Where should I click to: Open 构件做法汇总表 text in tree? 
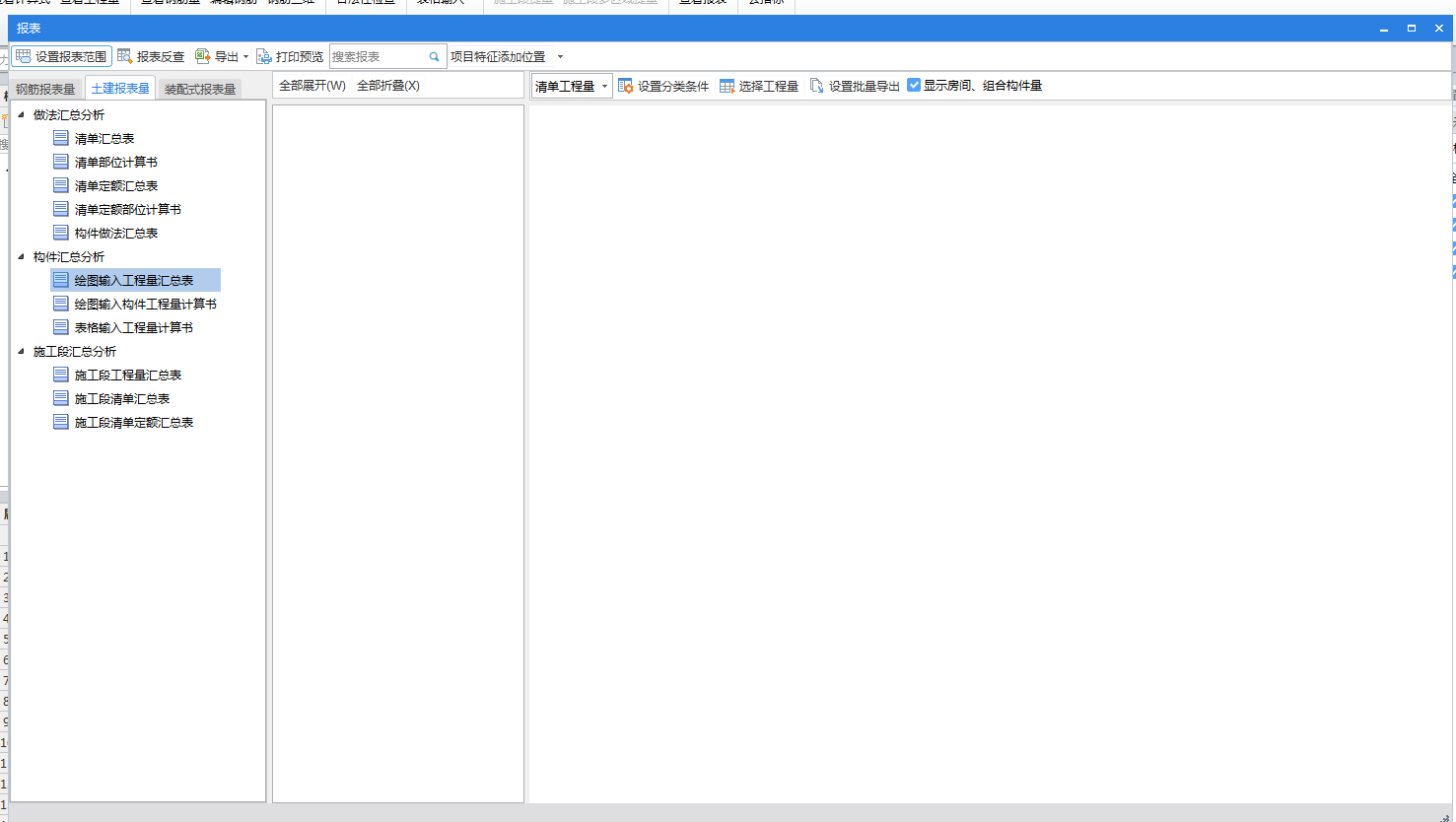tap(116, 234)
